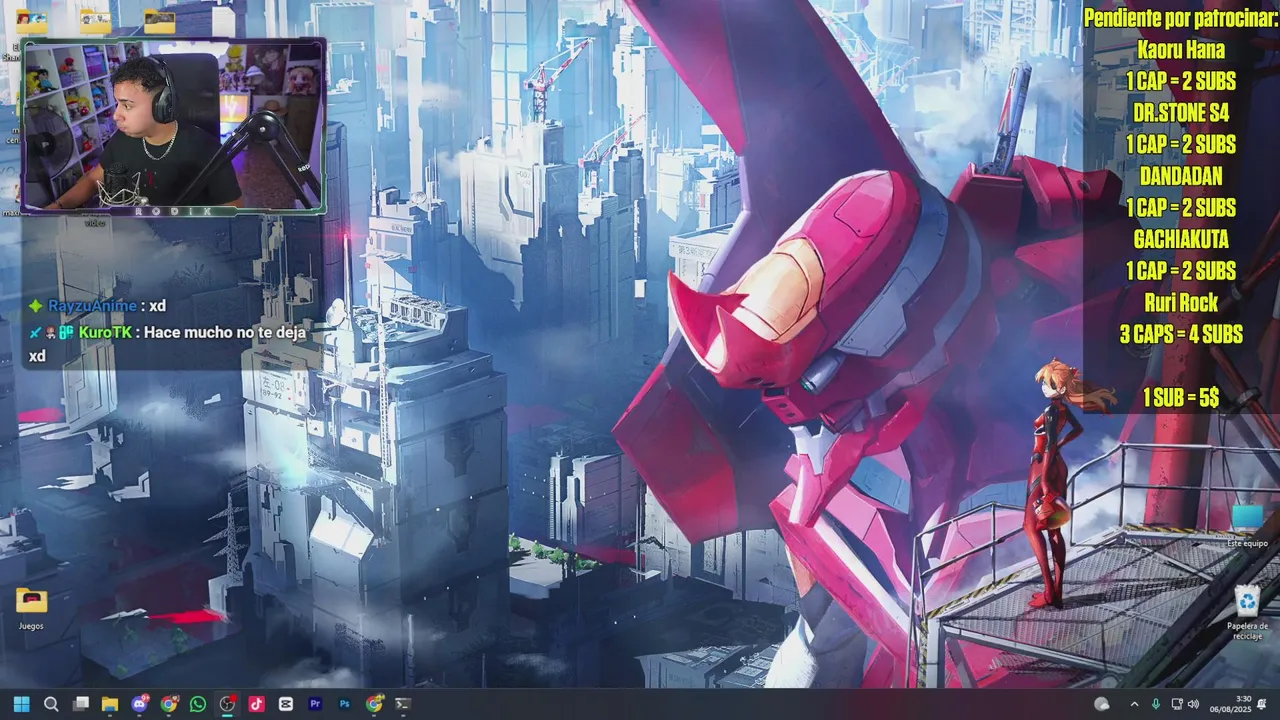Launch Adobe Premiere Pro from the taskbar

coord(316,704)
